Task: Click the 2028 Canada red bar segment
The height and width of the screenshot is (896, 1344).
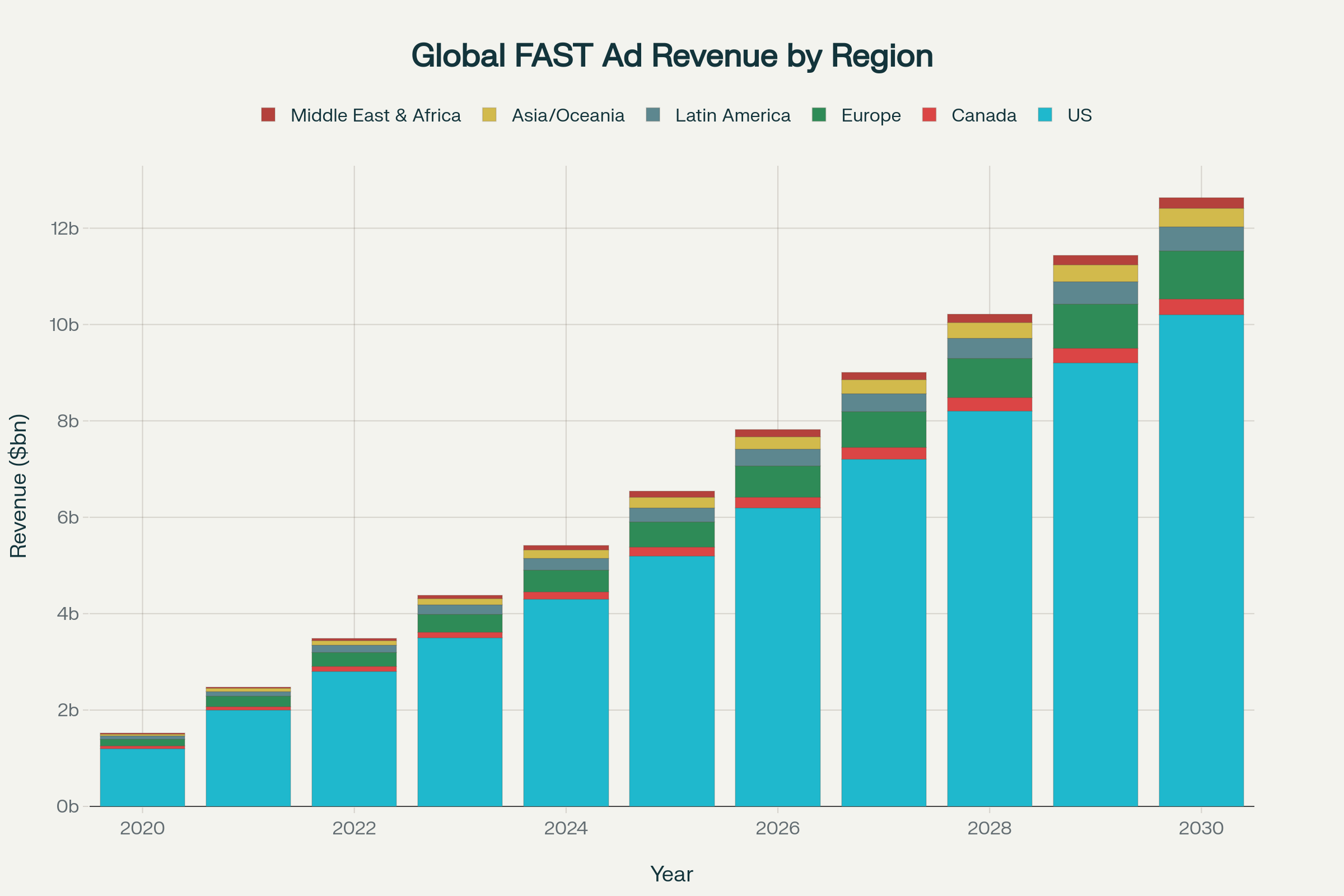Action: click(x=990, y=404)
